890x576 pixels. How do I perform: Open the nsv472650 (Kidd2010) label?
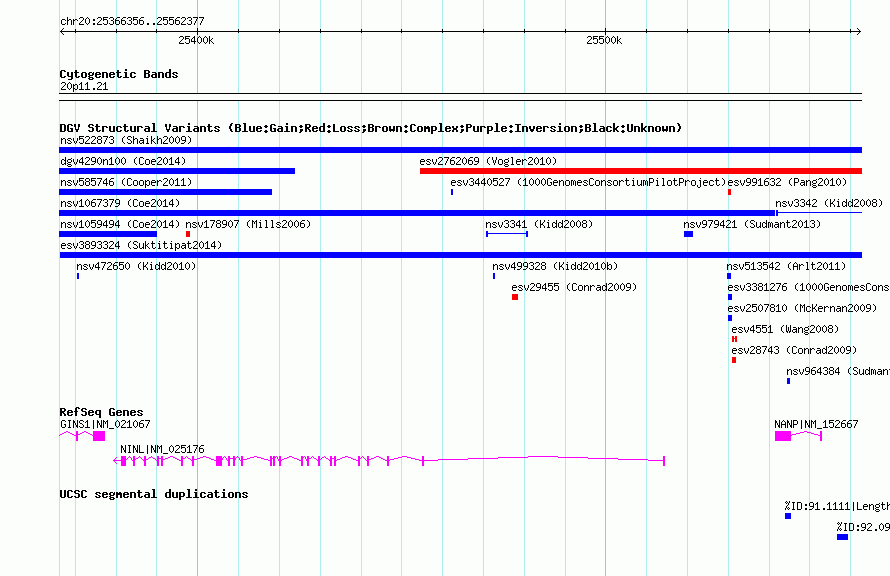click(136, 266)
